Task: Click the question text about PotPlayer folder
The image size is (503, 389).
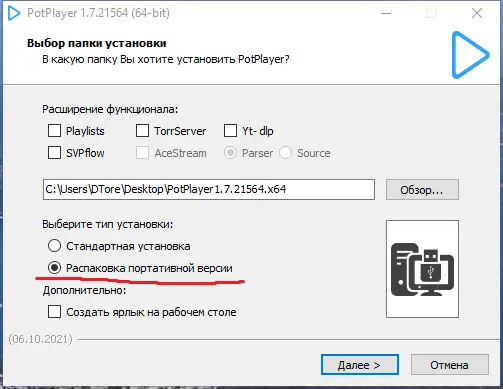Action: tap(166, 59)
